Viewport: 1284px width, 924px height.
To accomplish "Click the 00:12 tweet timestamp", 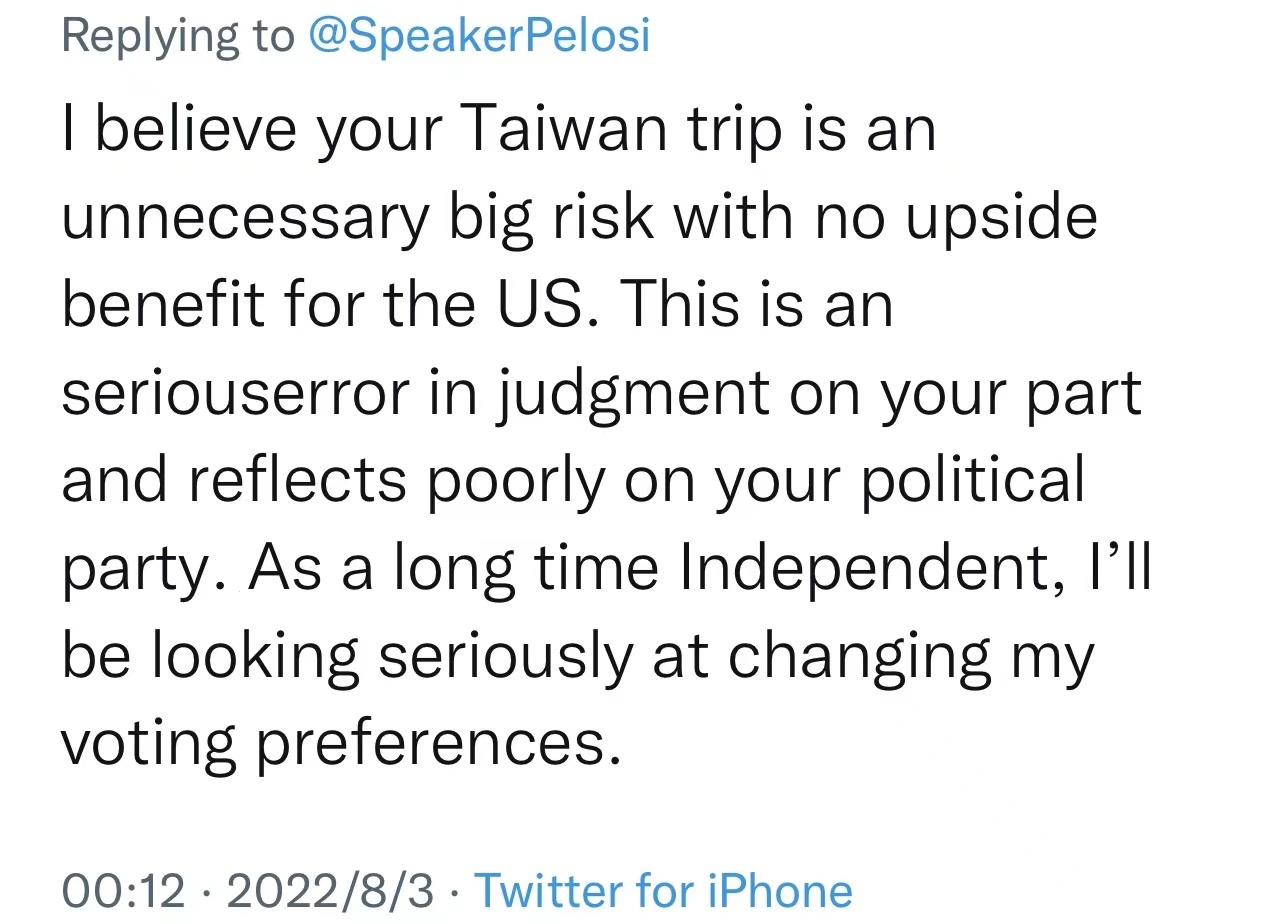I will point(124,890).
